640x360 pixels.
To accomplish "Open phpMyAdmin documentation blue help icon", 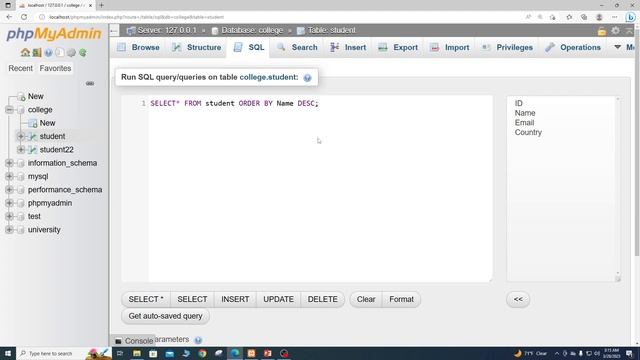I will (49, 53).
